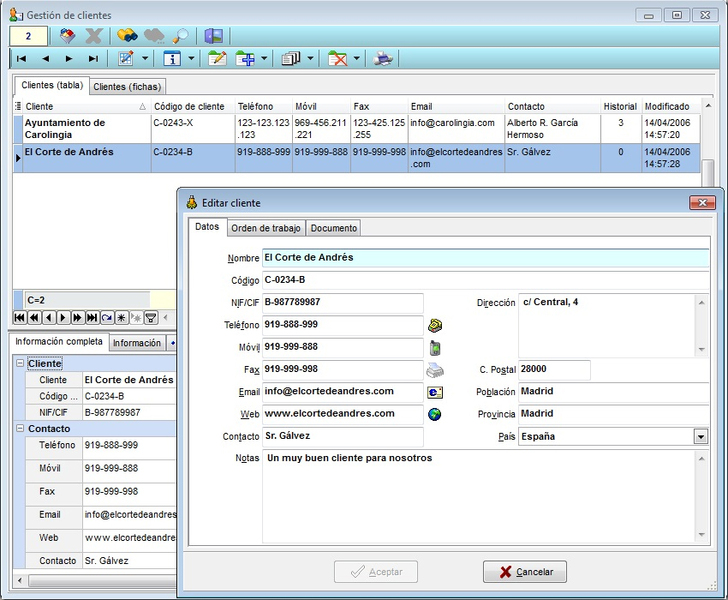This screenshot has height=600, width=728.
Task: Click the asterisk bookmark button in grid navigator
Action: pyautogui.click(x=121, y=318)
